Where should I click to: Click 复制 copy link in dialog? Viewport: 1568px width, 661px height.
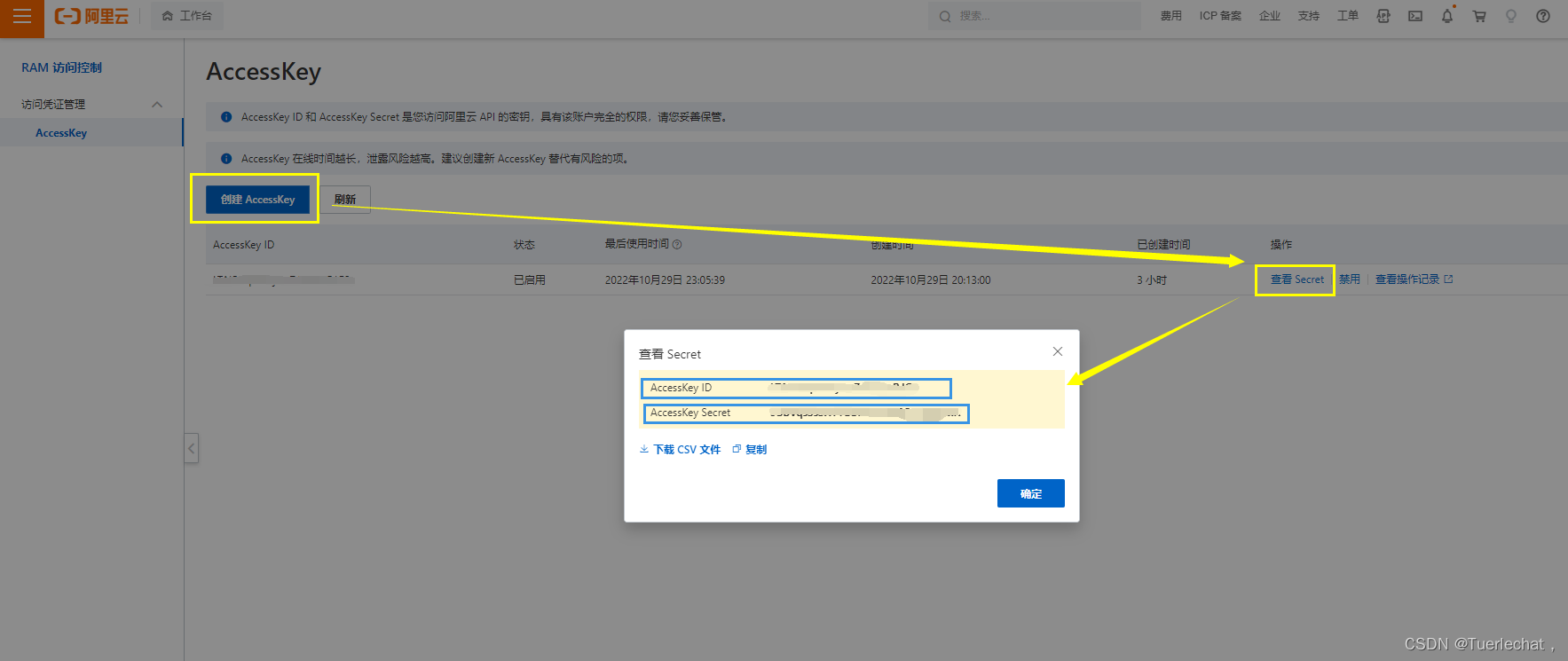750,450
